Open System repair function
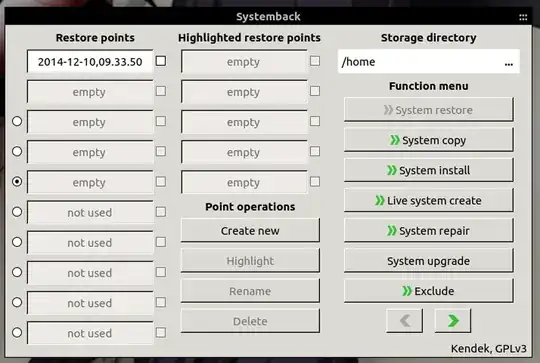 click(428, 230)
